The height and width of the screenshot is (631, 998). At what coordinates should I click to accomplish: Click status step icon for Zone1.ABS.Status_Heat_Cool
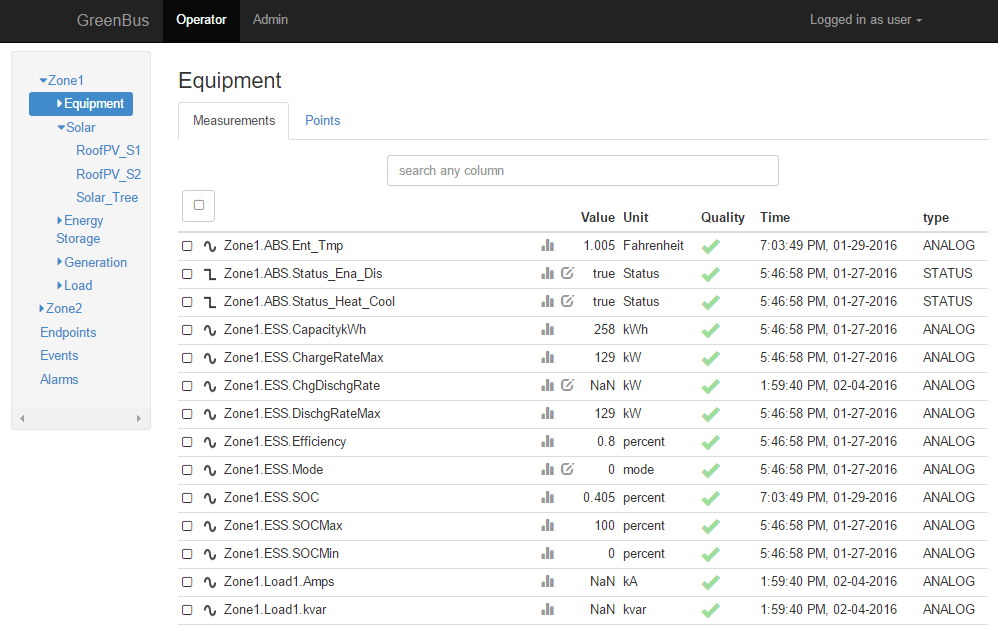coord(209,302)
